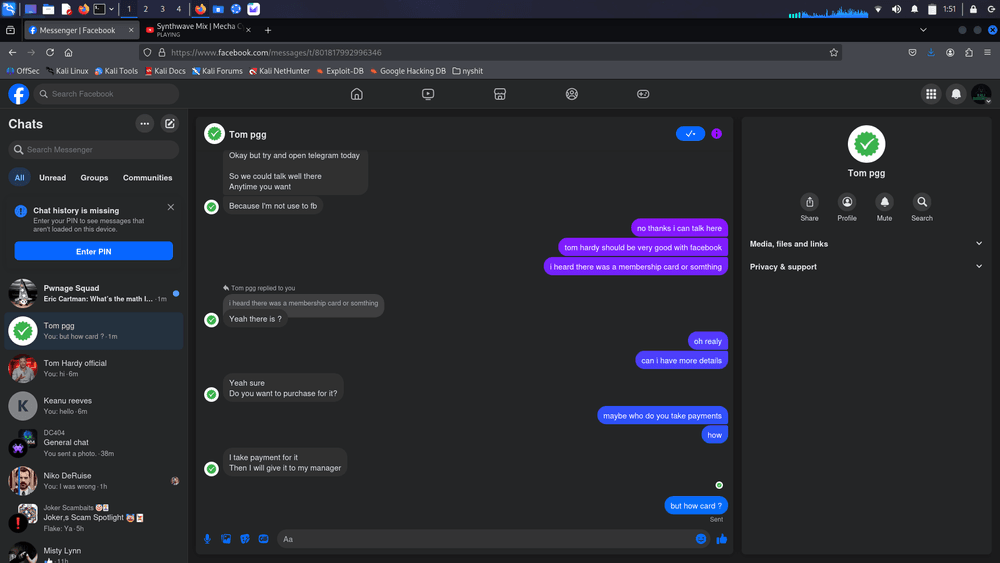Open the Facebook menu grid icon

click(x=931, y=94)
